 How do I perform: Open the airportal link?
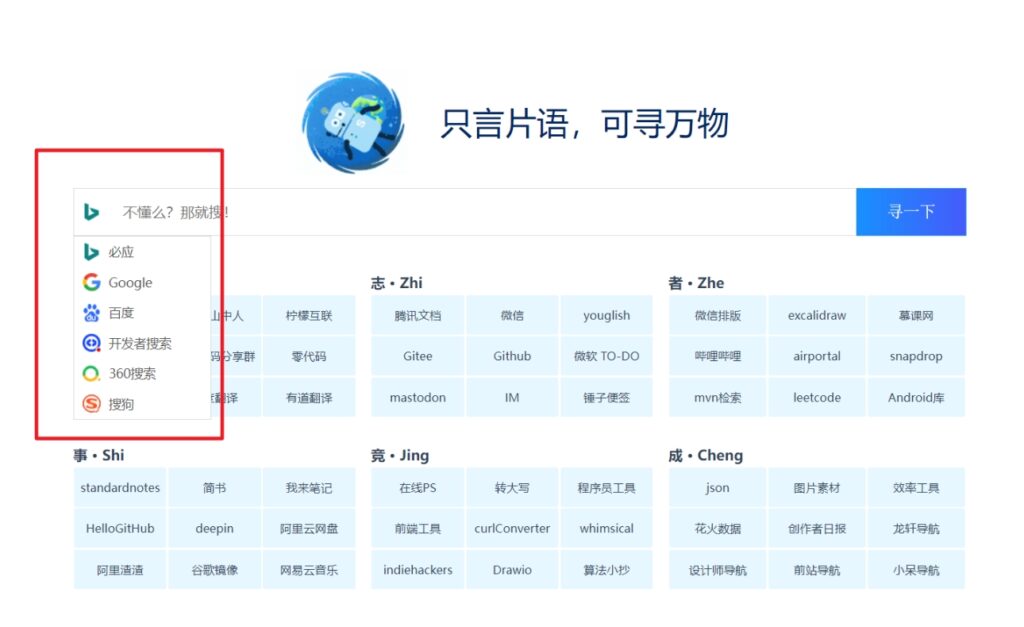pos(817,356)
